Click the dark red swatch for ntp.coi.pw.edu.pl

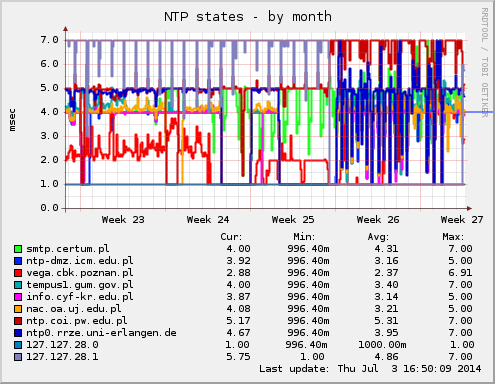point(18,321)
